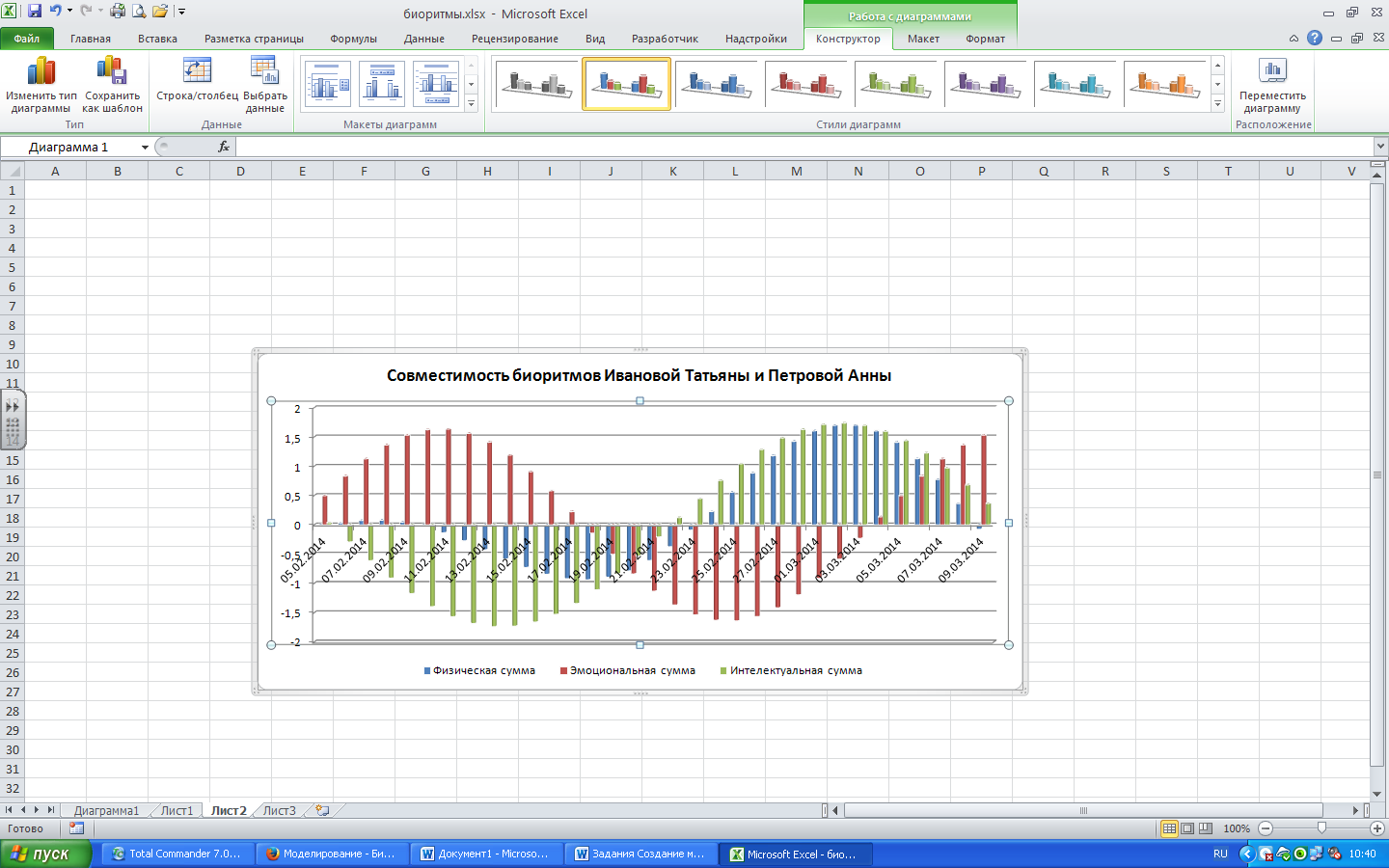
Task: Click the Интелектуальная сумма legend entry
Action: (x=791, y=670)
